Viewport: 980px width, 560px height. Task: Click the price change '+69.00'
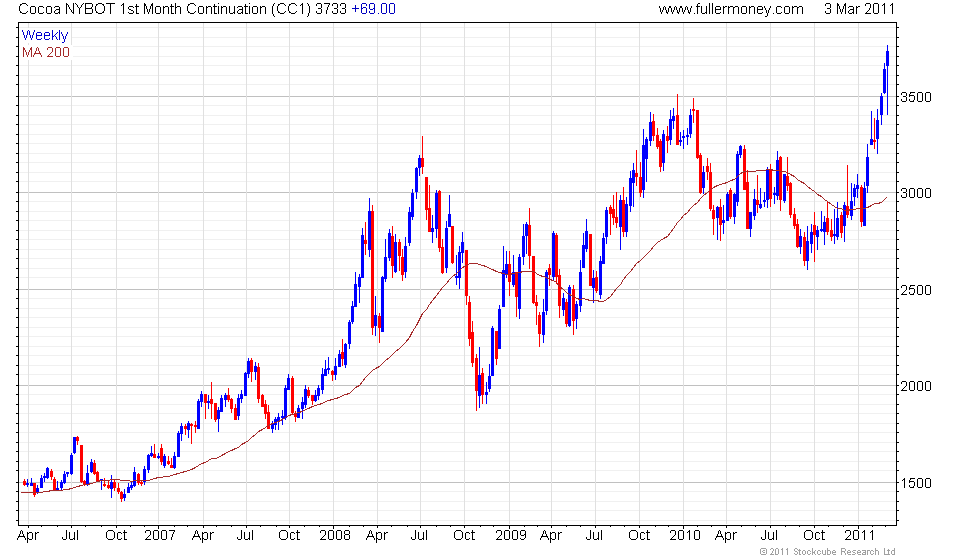click(x=374, y=9)
